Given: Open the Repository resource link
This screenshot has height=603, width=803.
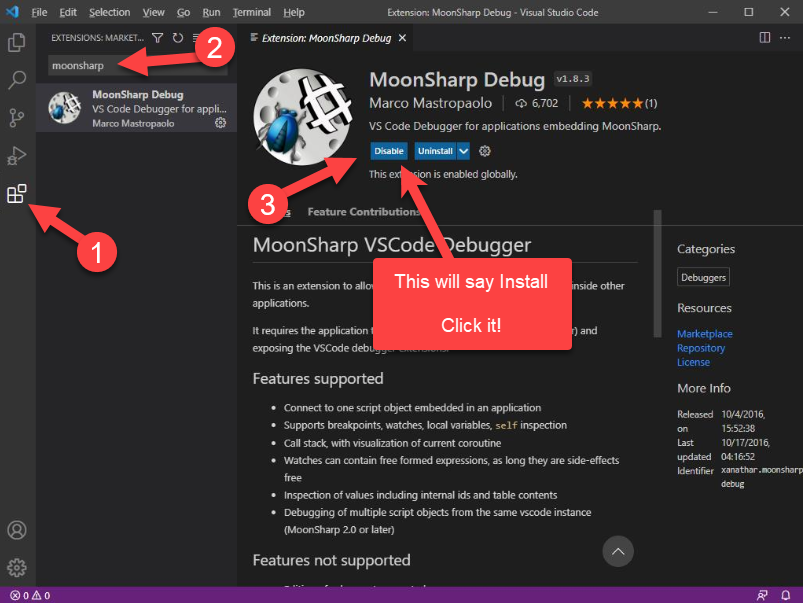Looking at the screenshot, I should point(701,348).
